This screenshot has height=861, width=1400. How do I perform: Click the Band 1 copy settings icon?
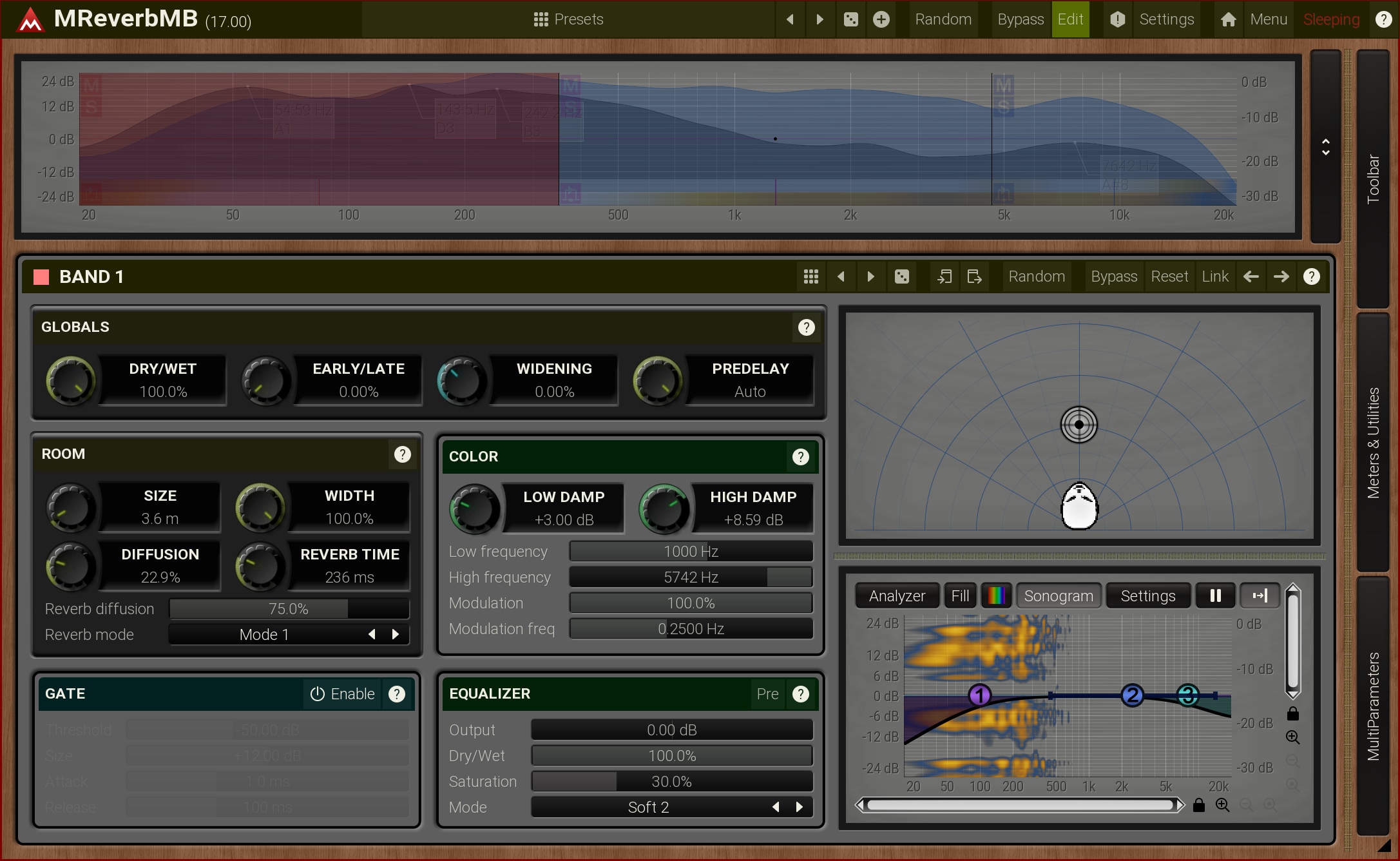(x=945, y=276)
